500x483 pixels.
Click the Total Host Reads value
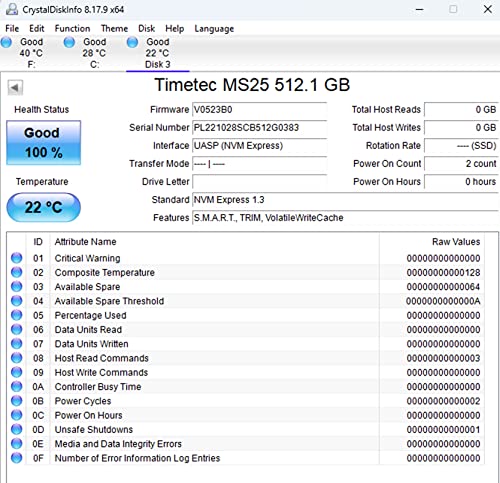point(461,110)
